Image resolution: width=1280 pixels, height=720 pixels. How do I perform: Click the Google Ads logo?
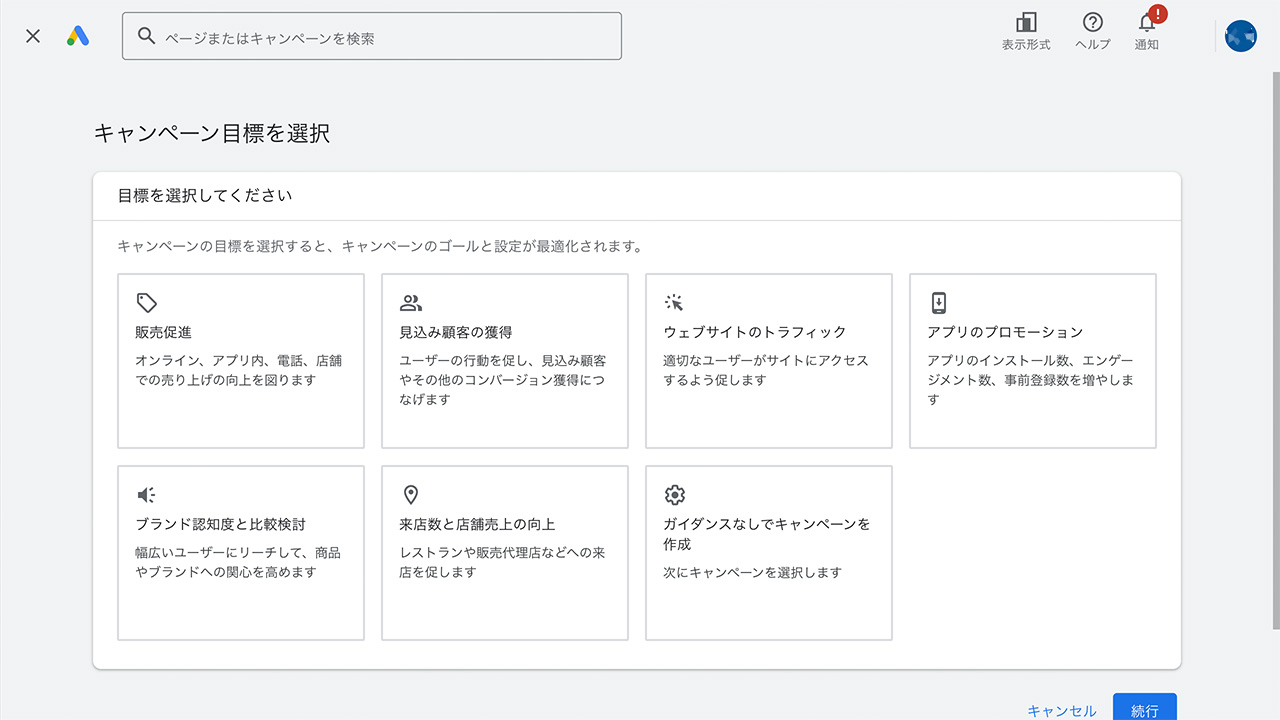78,35
